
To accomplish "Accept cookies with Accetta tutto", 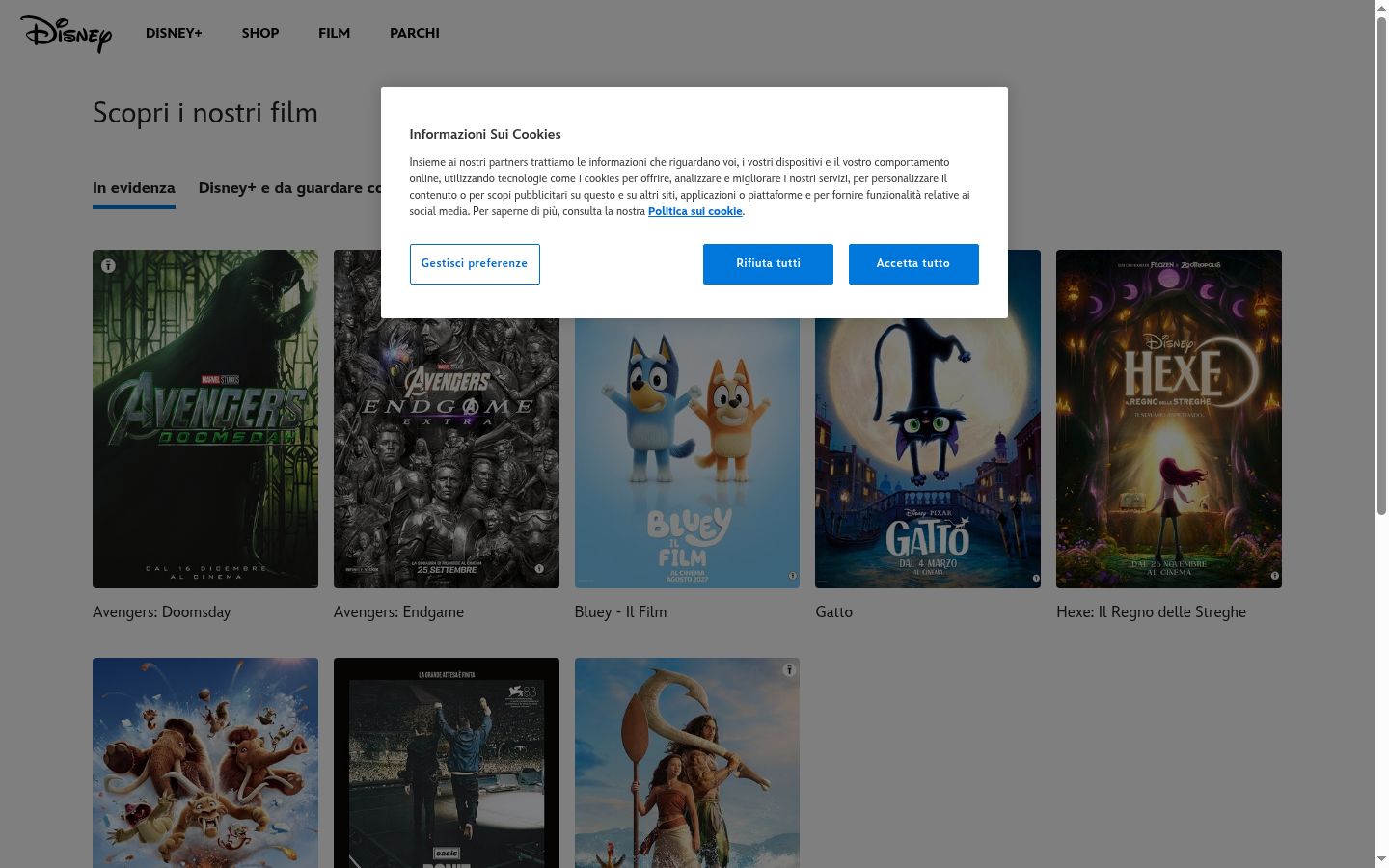I will pos(913,264).
